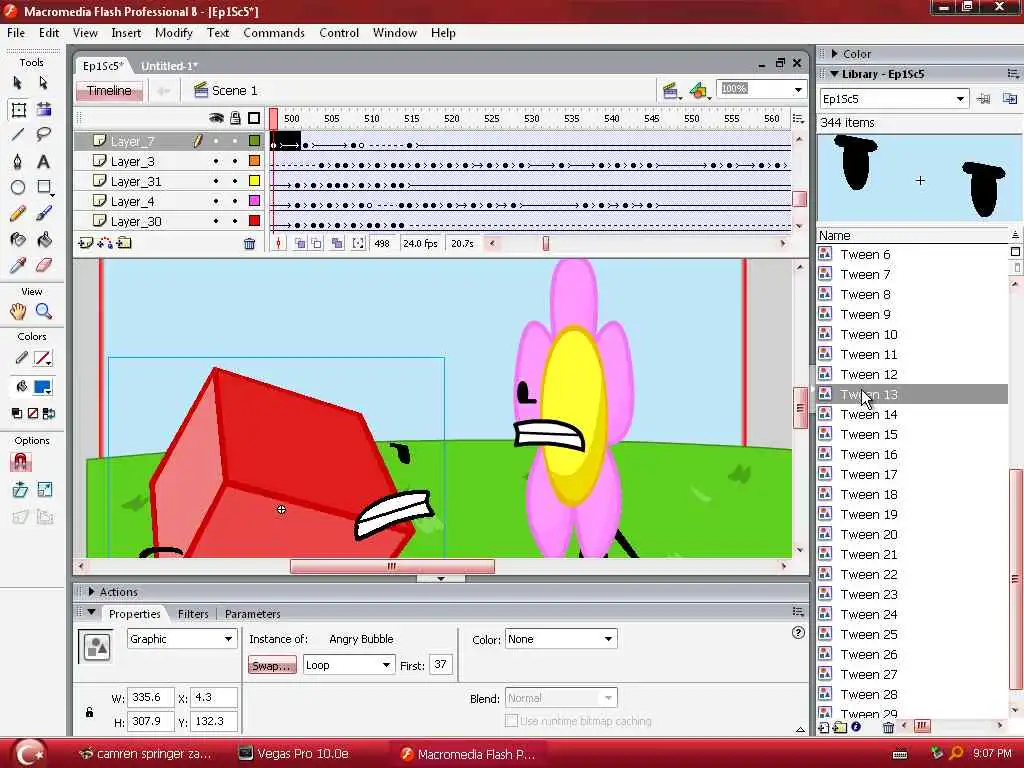Toggle Edit Multiple Frames
Screen dimensions: 1024x768
point(337,244)
